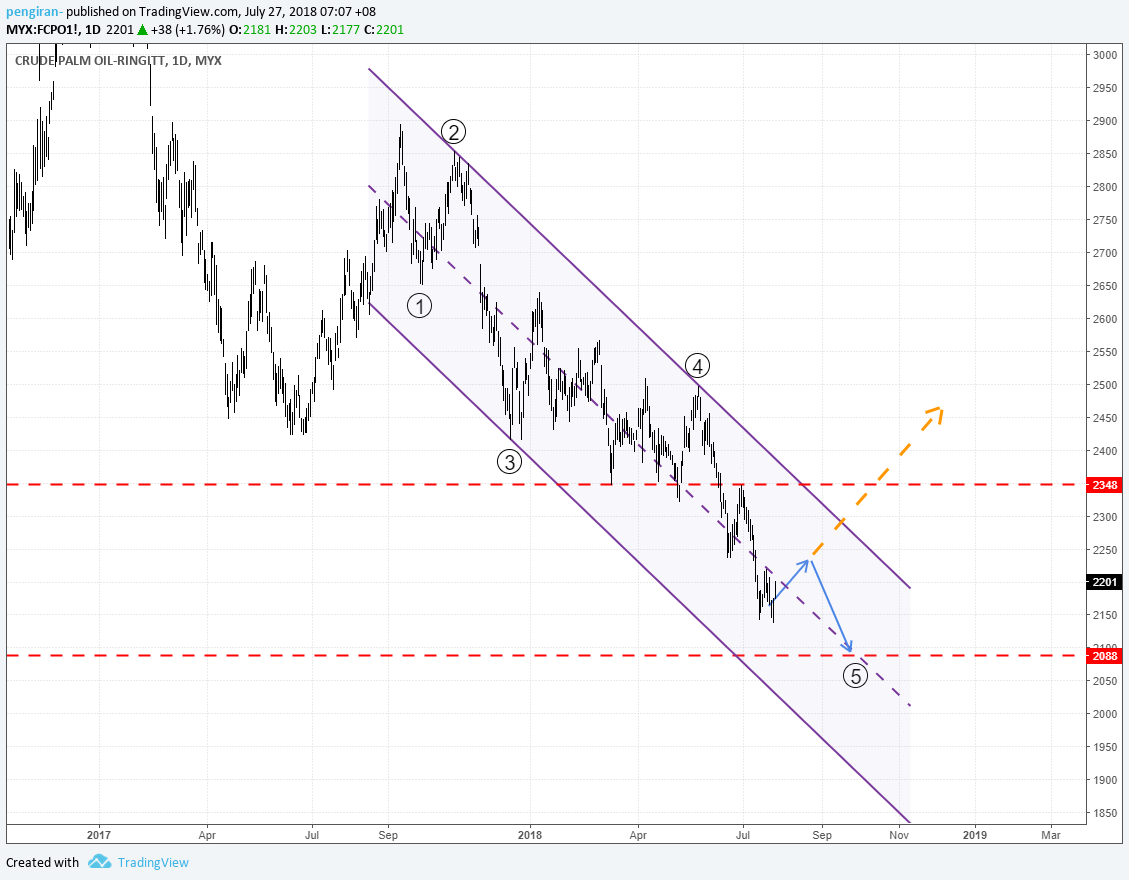This screenshot has width=1129, height=880.
Task: Click the 3000 price axis label
Action: click(1105, 55)
